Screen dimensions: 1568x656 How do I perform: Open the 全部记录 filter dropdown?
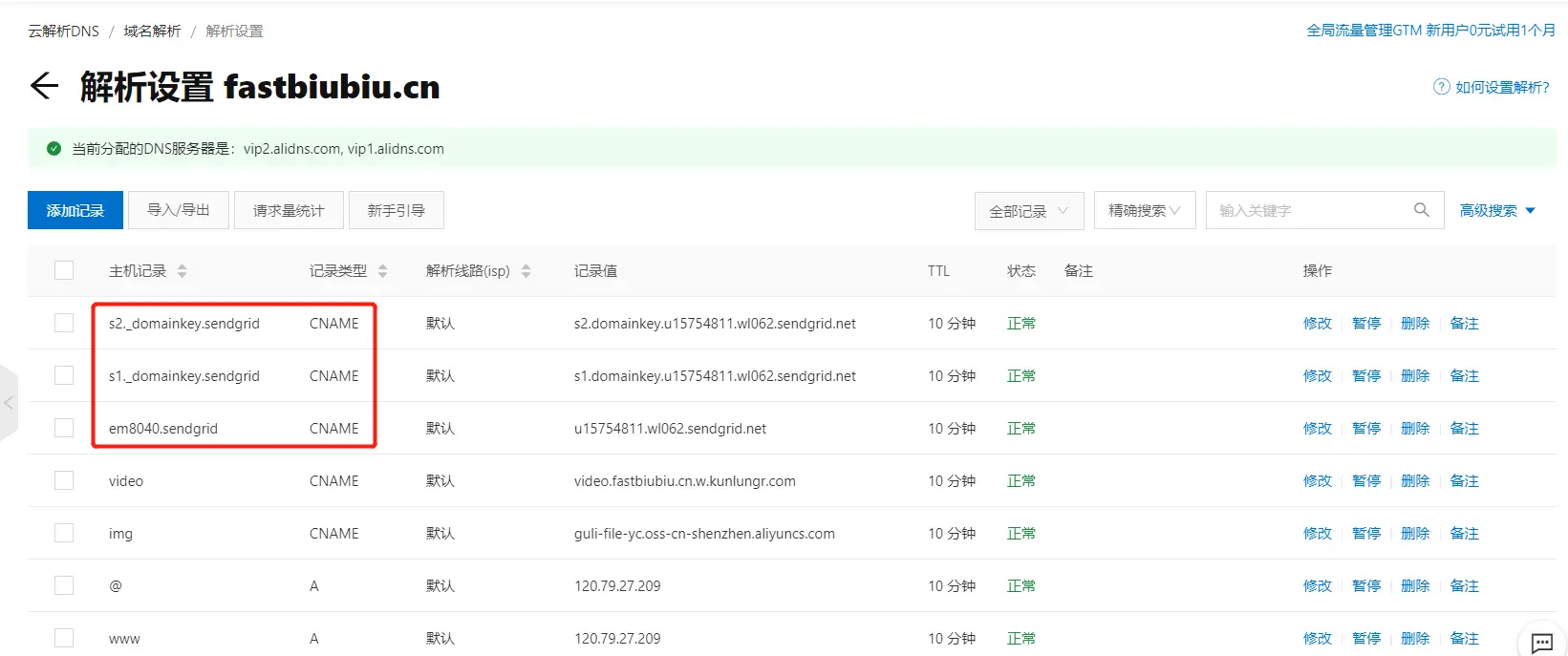click(x=1029, y=211)
